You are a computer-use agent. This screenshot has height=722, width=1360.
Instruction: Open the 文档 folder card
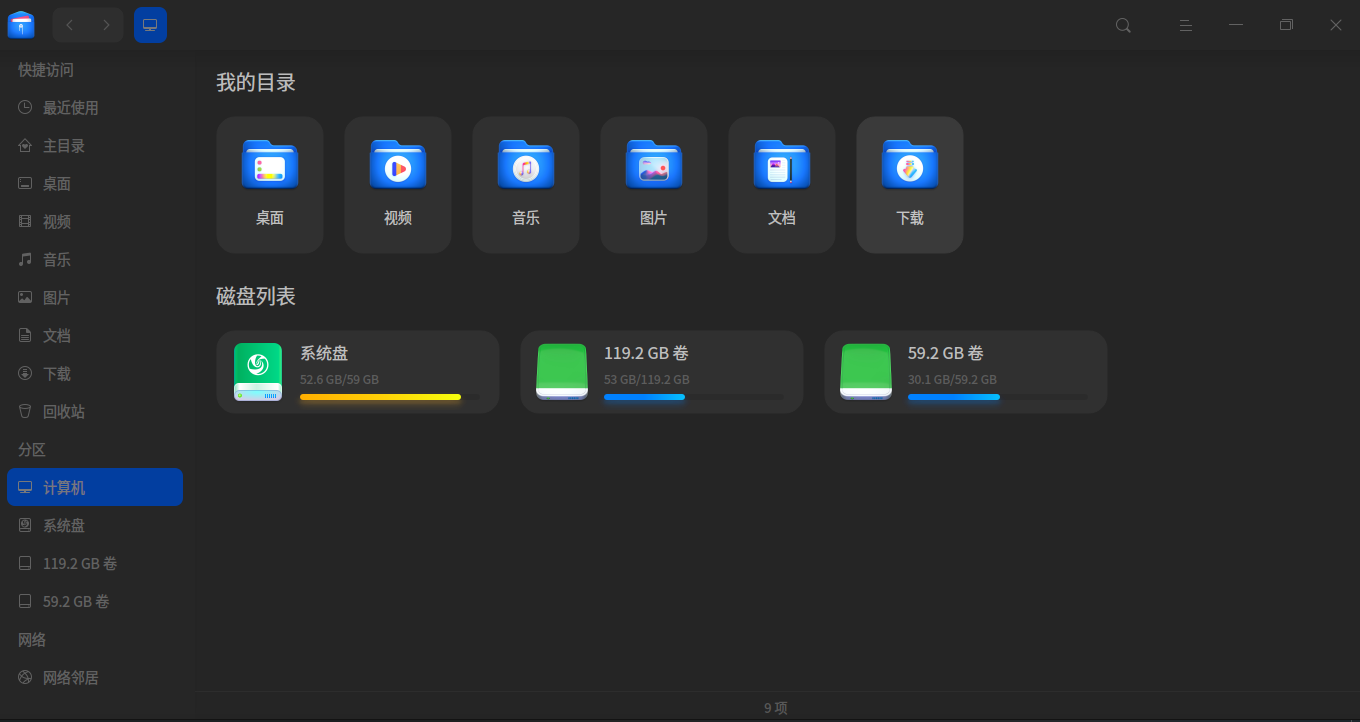[782, 185]
